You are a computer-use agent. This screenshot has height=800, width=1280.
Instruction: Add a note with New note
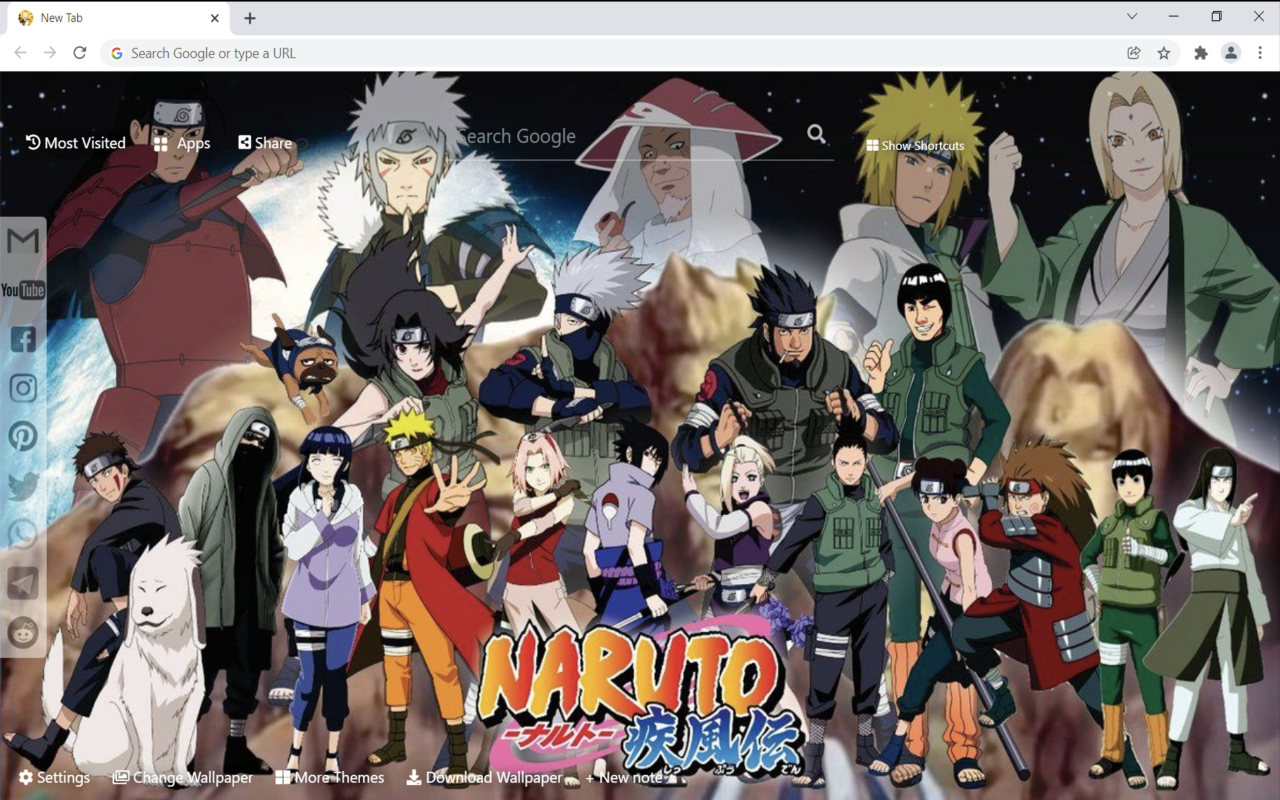tap(624, 777)
